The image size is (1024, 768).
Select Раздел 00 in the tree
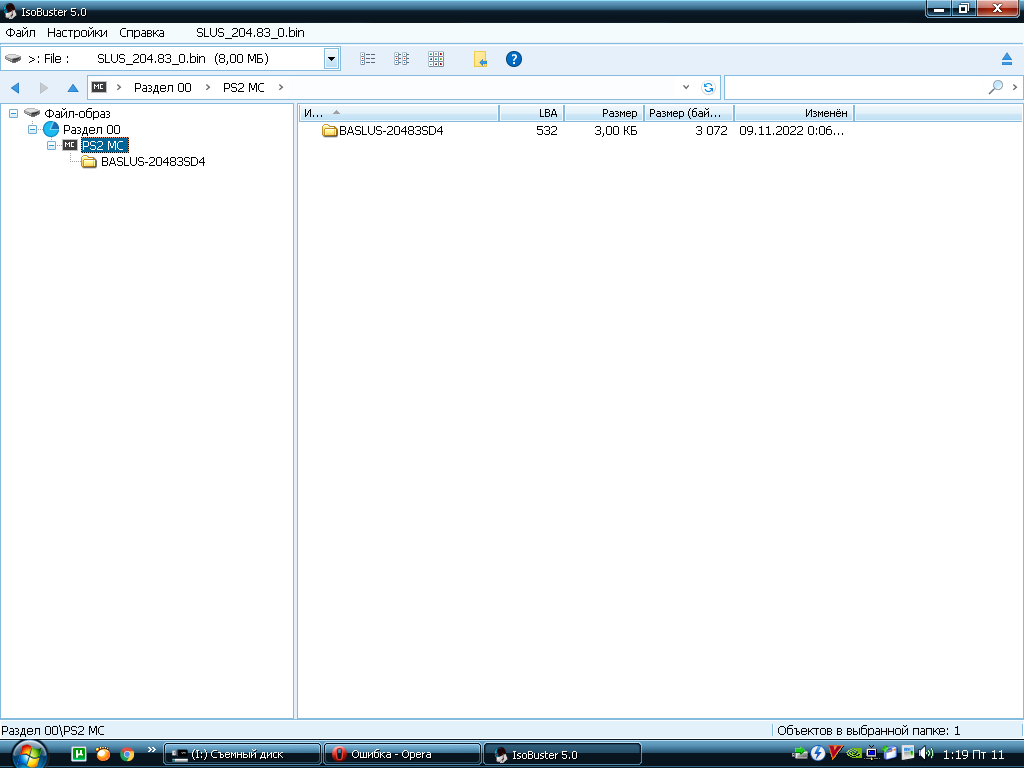91,129
